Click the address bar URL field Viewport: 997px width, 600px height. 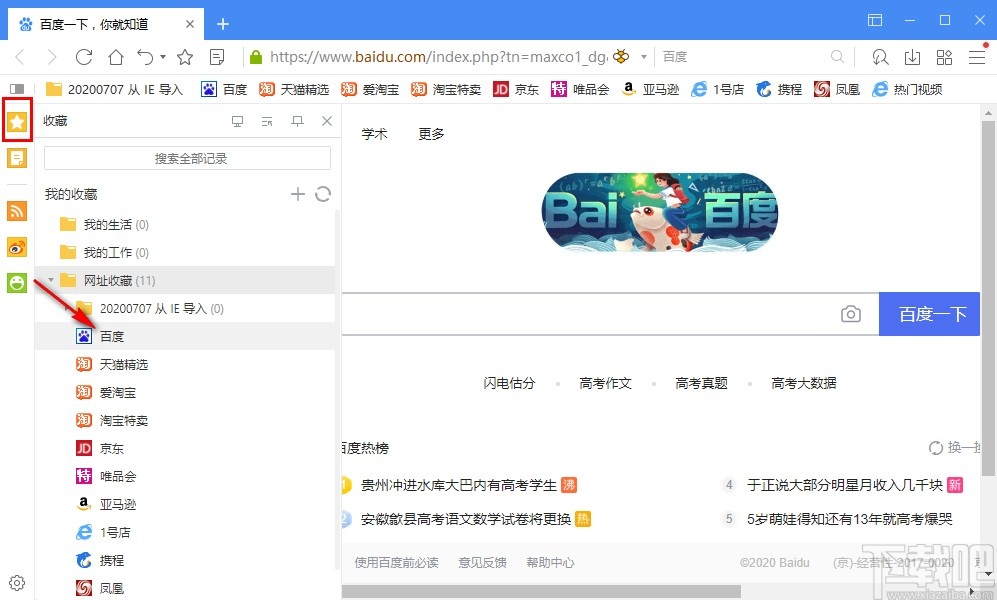(x=439, y=57)
